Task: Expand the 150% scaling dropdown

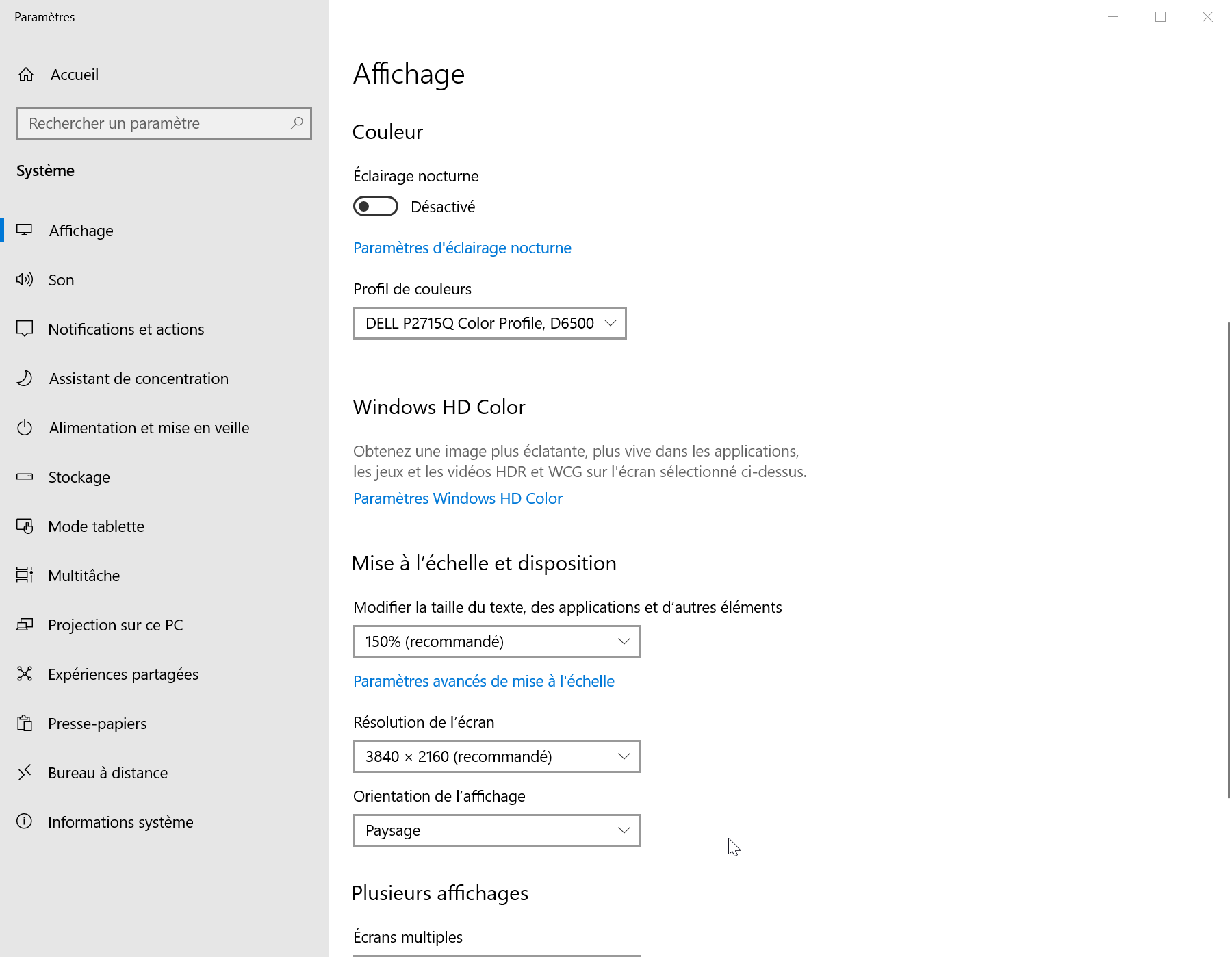Action: click(x=496, y=641)
